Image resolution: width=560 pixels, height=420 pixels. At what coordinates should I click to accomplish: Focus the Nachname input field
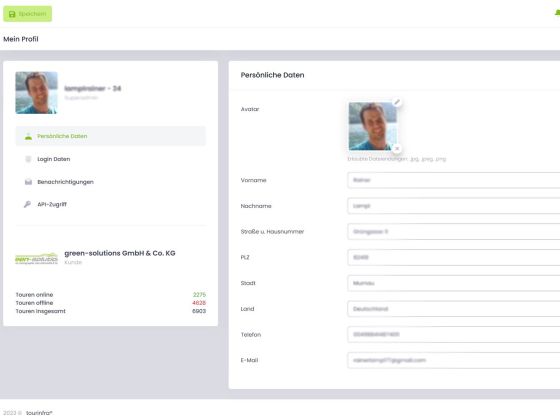click(x=454, y=206)
